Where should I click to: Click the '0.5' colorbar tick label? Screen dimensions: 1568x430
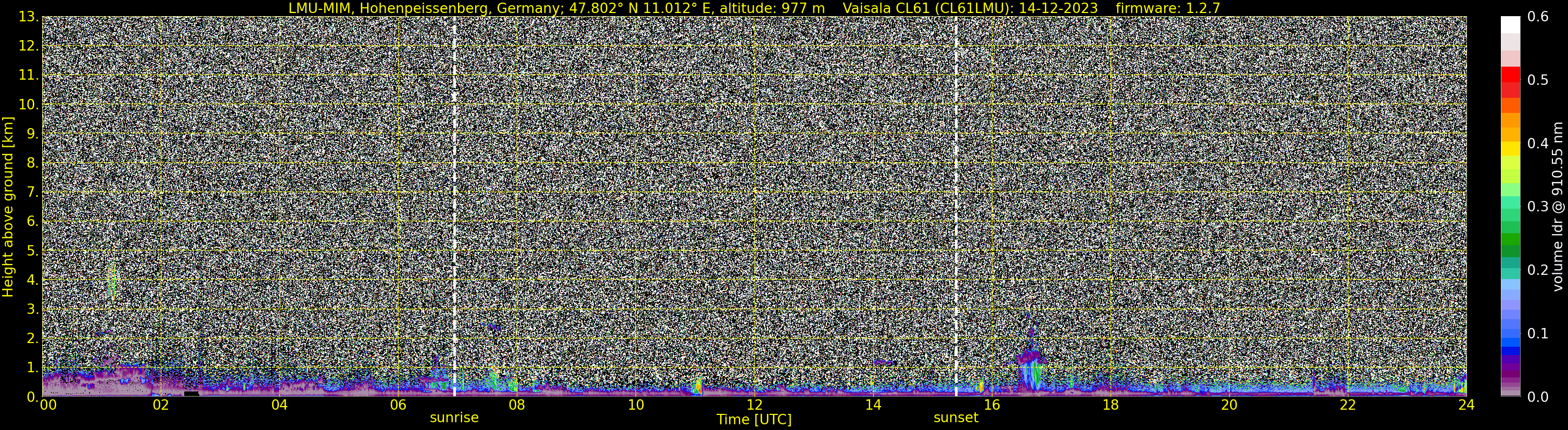pyautogui.click(x=1538, y=80)
